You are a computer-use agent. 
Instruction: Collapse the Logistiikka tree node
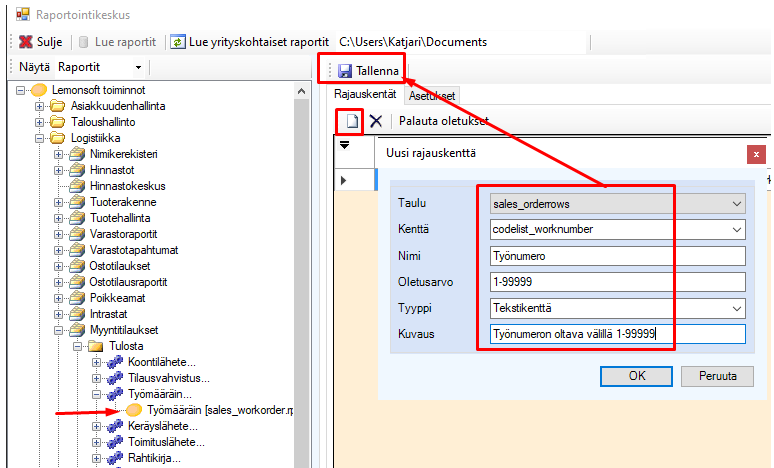click(x=41, y=138)
